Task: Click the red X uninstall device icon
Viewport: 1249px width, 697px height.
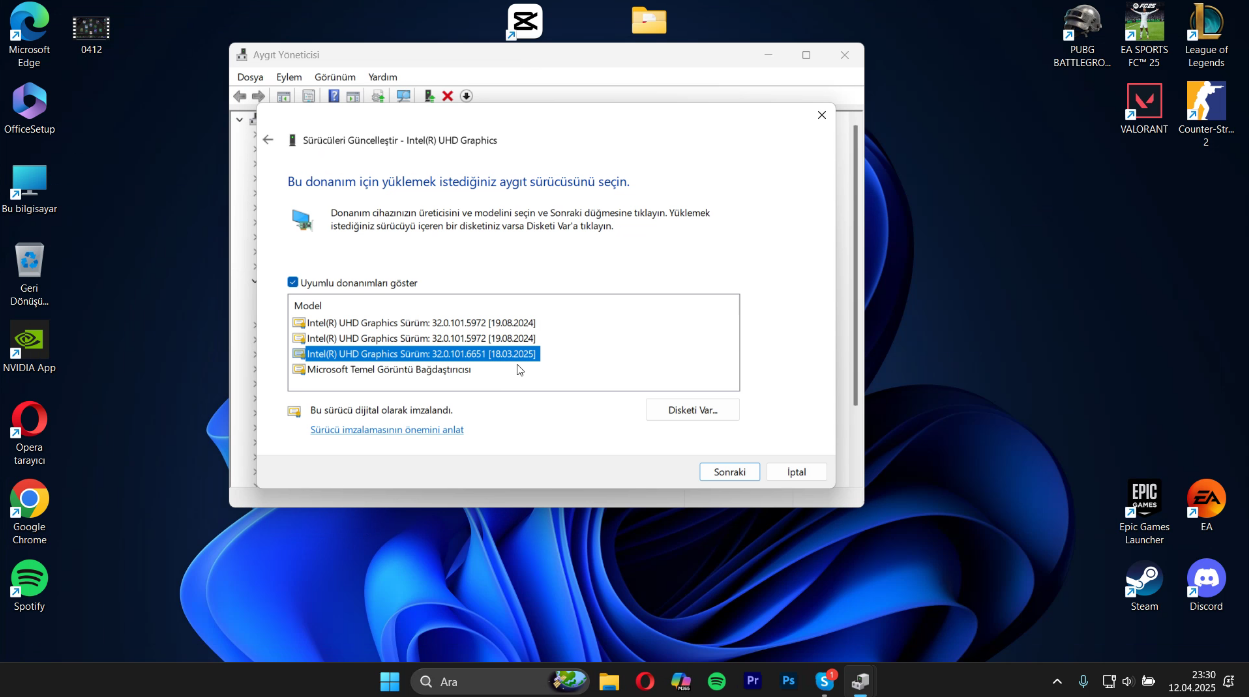Action: tap(448, 96)
